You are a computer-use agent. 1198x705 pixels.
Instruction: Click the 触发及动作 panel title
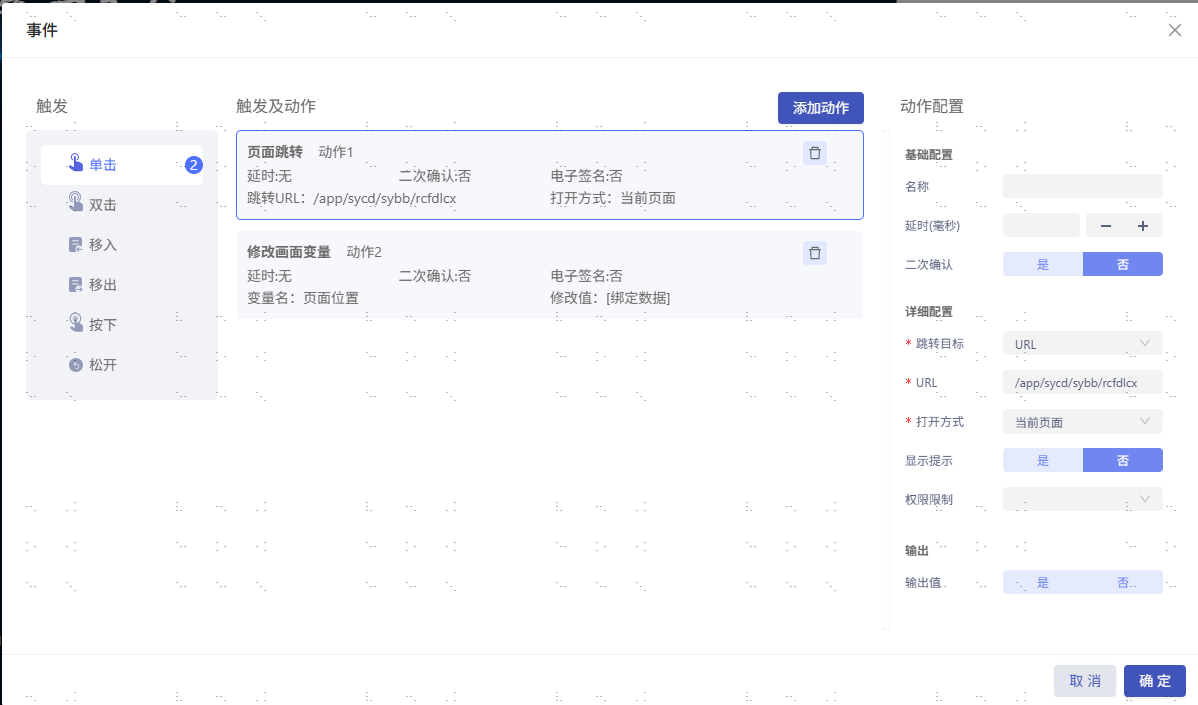[x=276, y=106]
